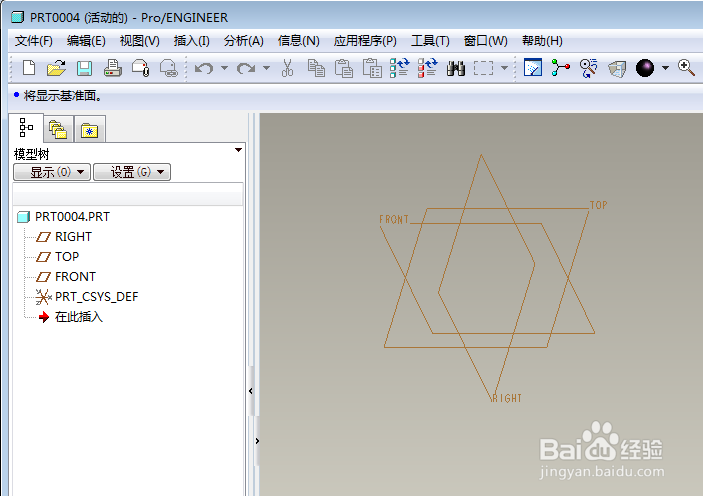Image resolution: width=703 pixels, height=496 pixels.
Task: Open the Find tool binoculars icon
Action: pyautogui.click(x=456, y=69)
